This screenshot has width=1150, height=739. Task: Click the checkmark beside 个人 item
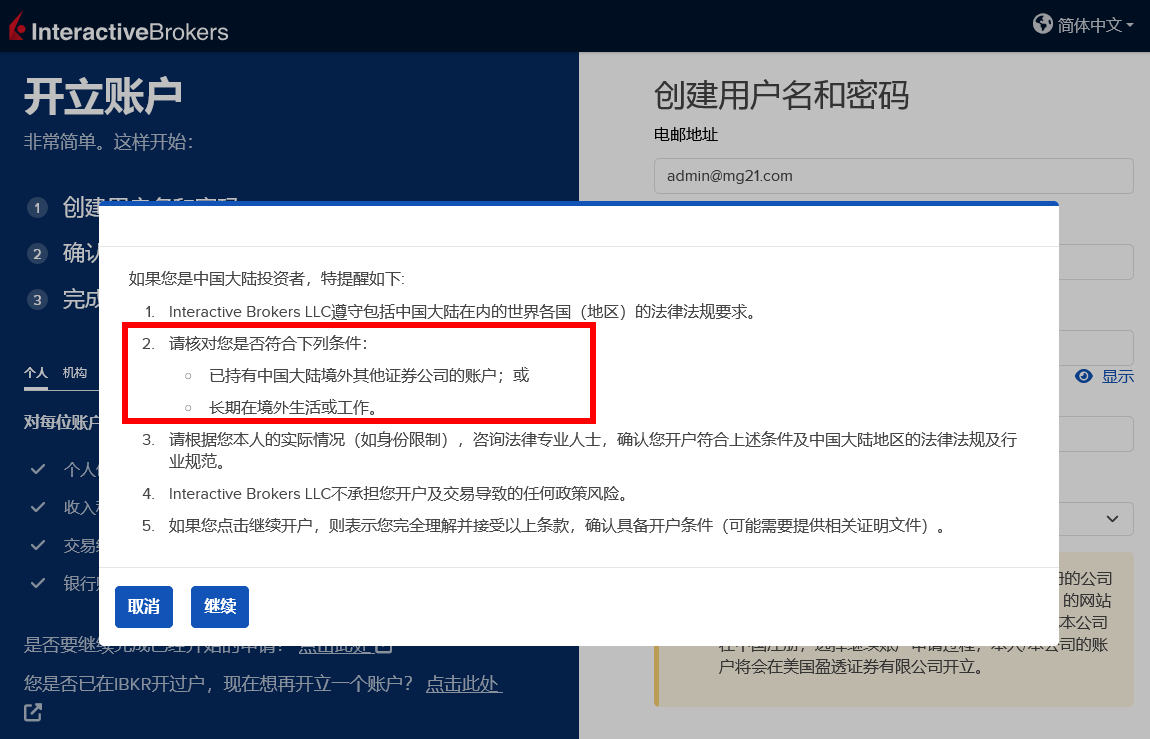pos(38,468)
